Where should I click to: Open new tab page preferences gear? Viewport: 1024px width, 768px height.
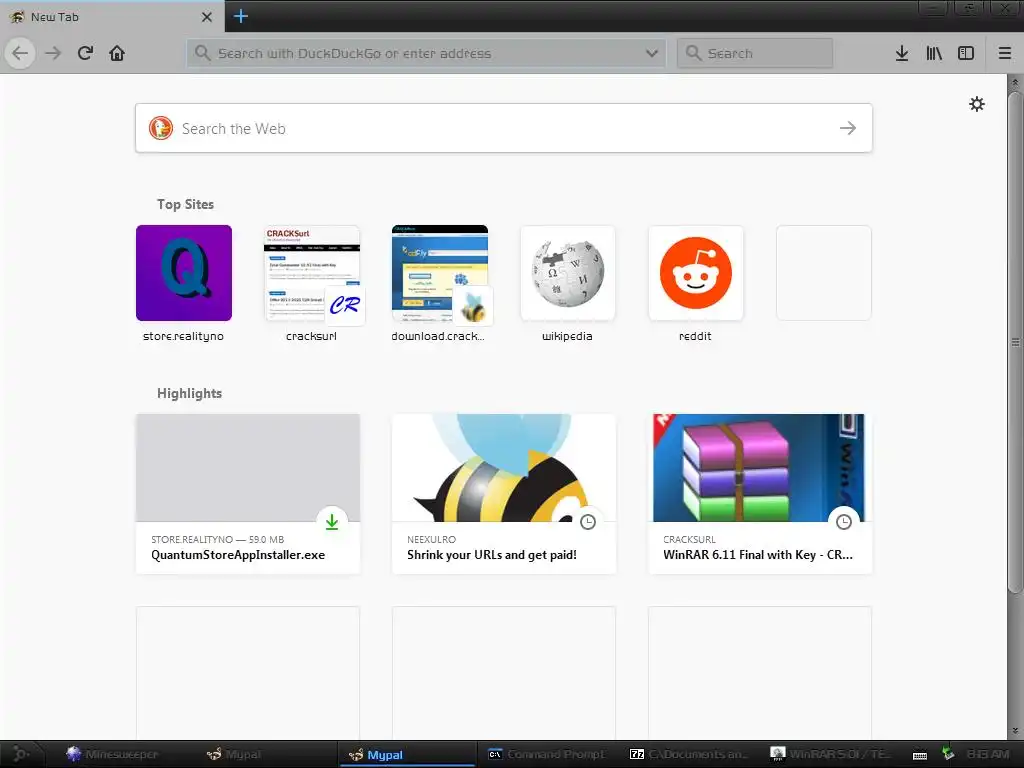(x=977, y=104)
